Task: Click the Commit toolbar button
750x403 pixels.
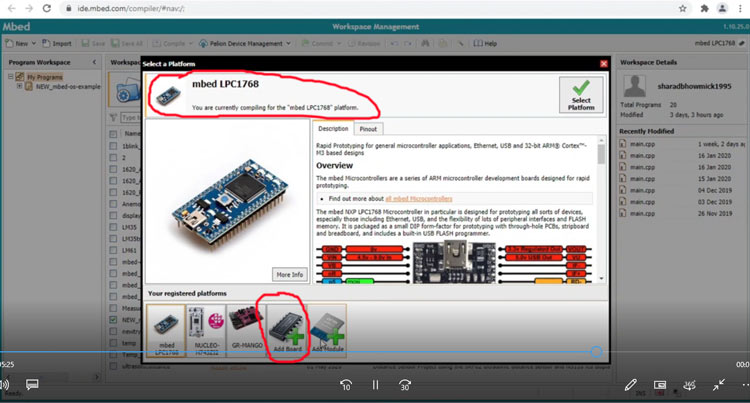Action: pyautogui.click(x=317, y=44)
